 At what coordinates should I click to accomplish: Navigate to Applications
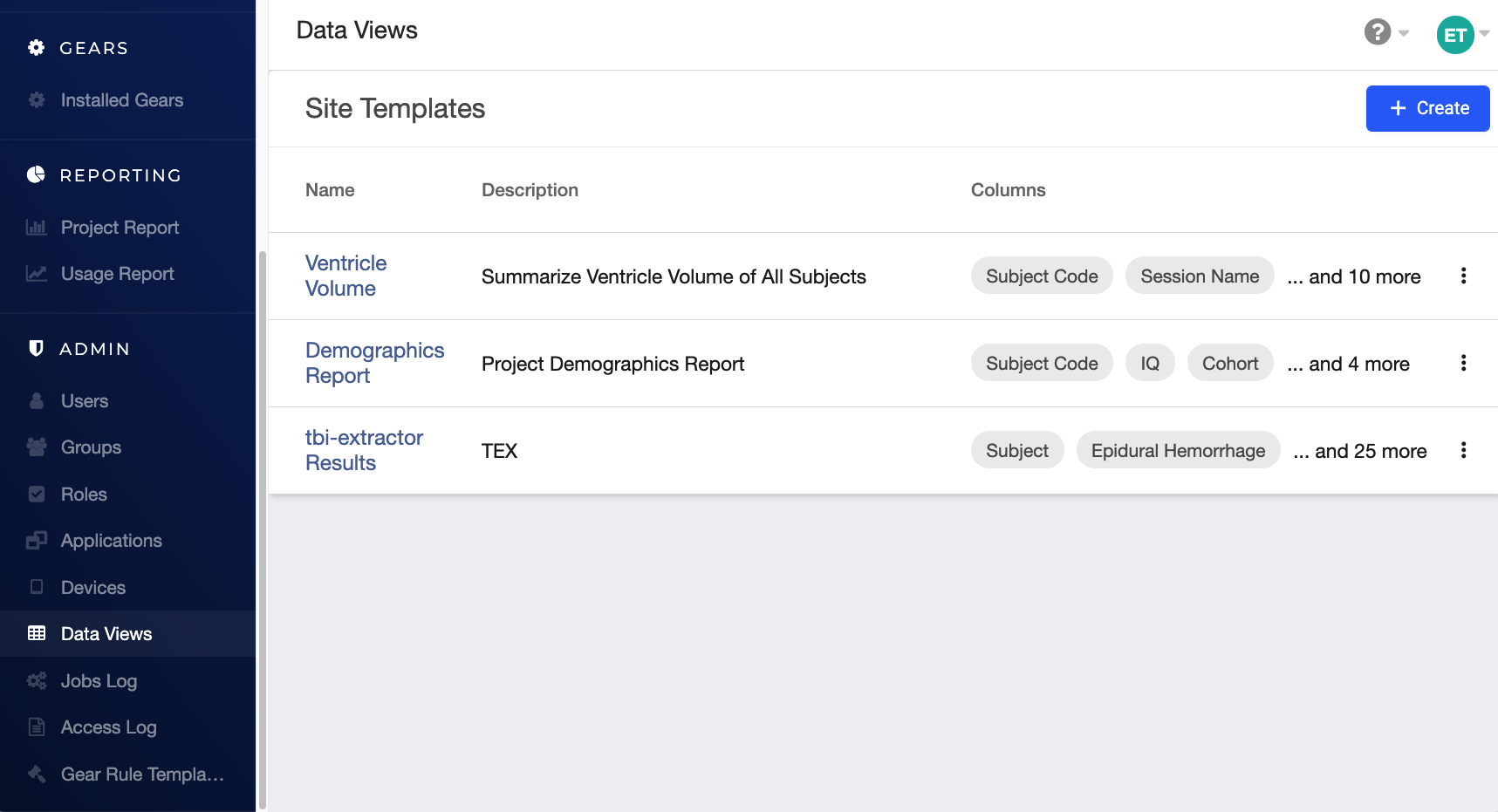pyautogui.click(x=112, y=540)
